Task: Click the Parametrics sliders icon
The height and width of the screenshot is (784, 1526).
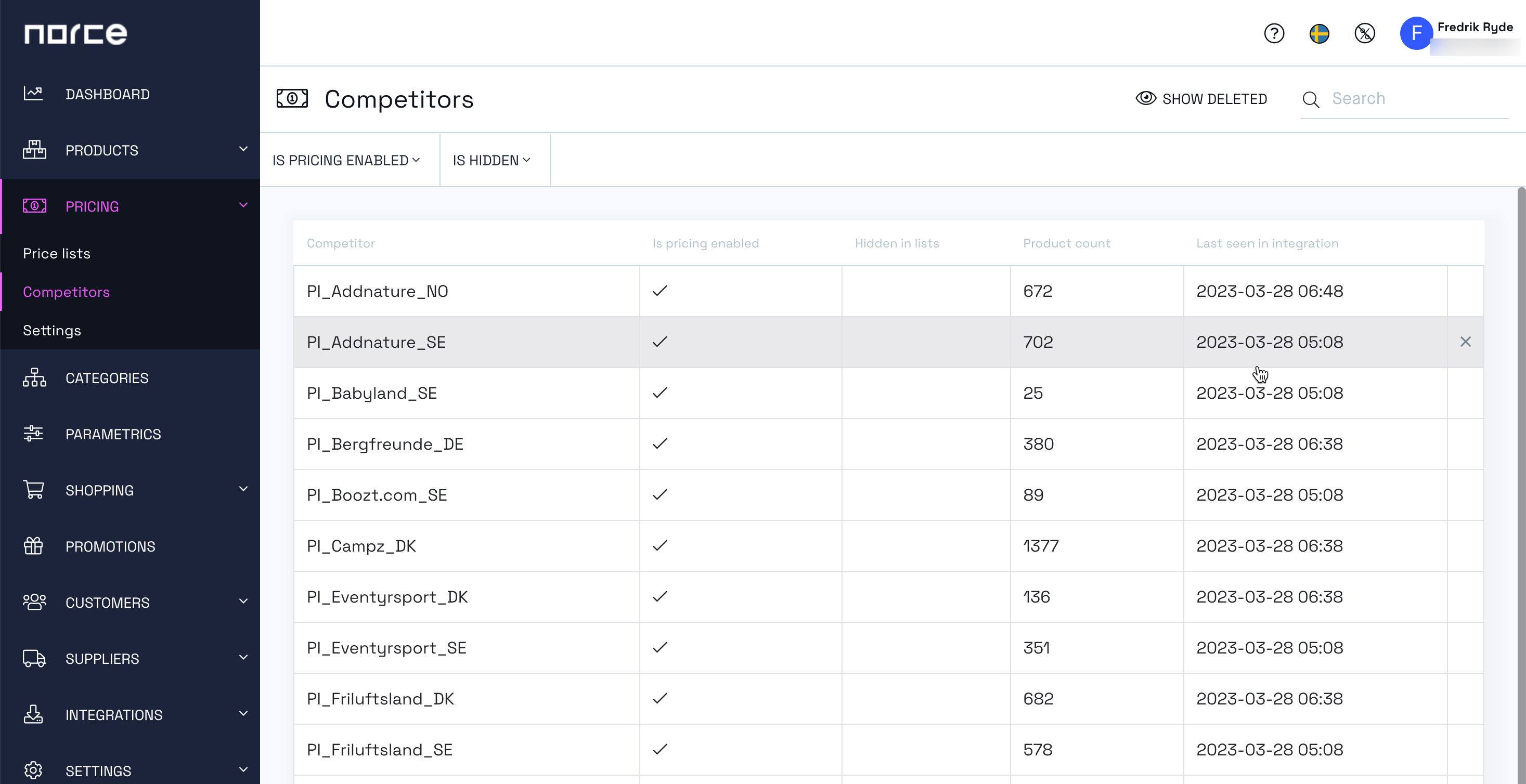Action: tap(33, 434)
